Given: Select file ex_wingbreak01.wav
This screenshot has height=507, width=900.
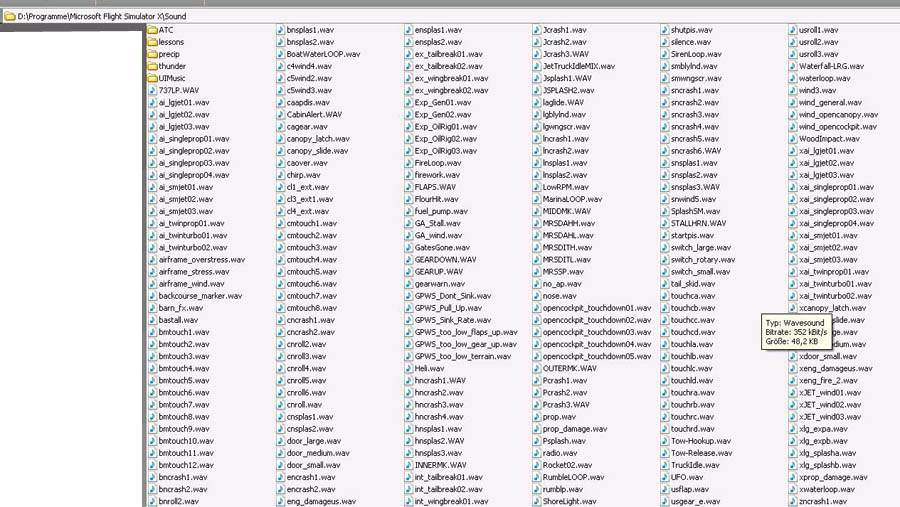Looking at the screenshot, I should click(451, 78).
